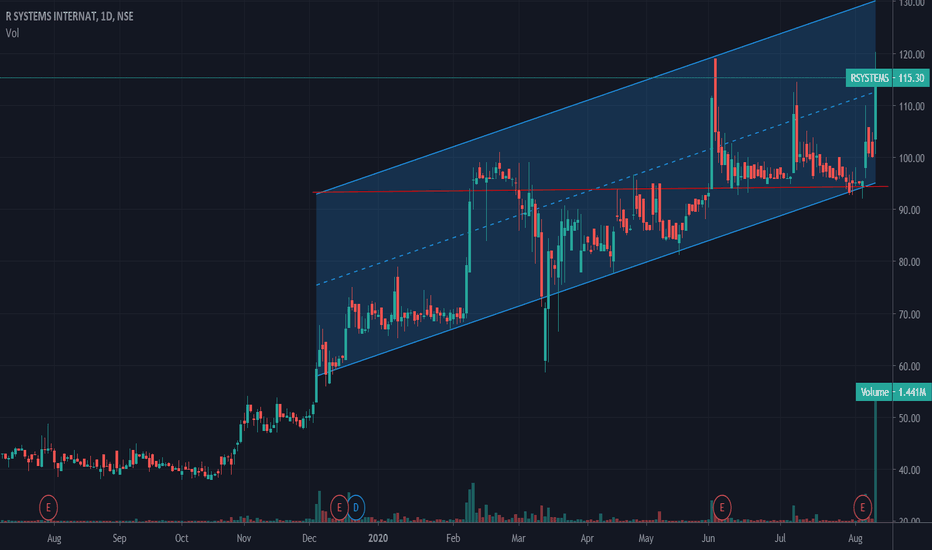Click the Volume 1.441M tag
932x550 pixels.
893,392
